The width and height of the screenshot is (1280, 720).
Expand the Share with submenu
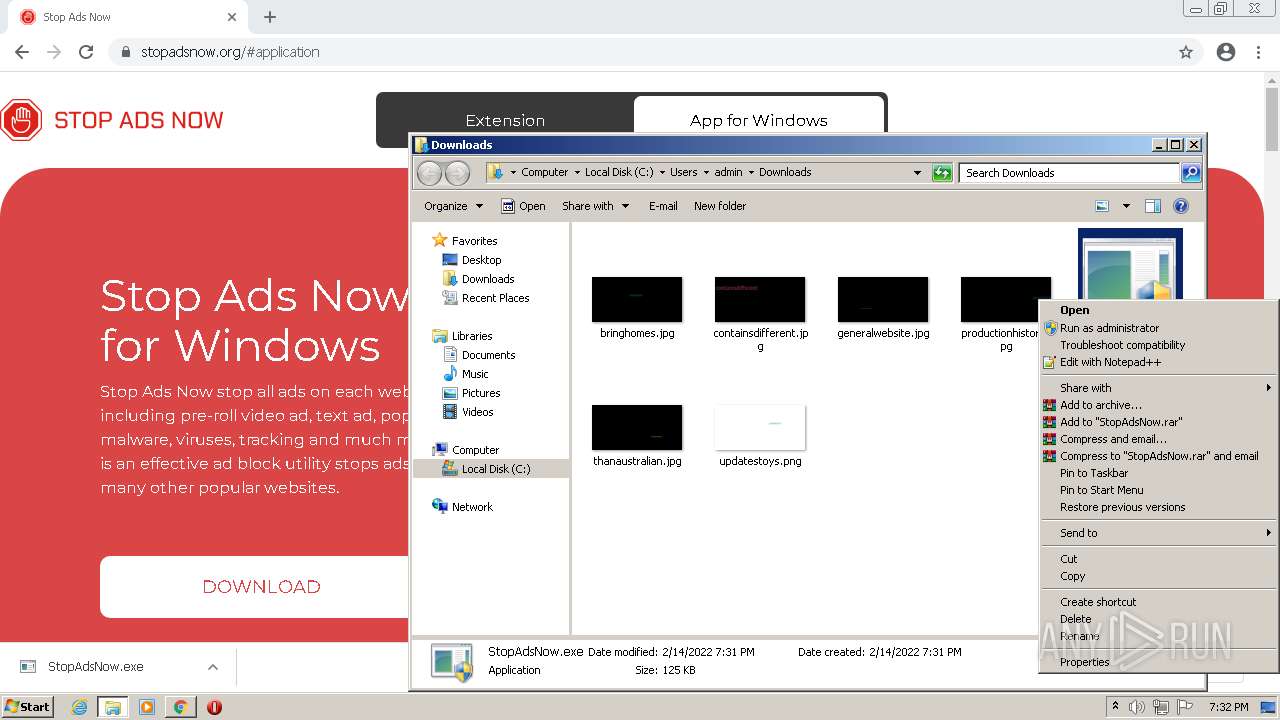pos(1159,388)
